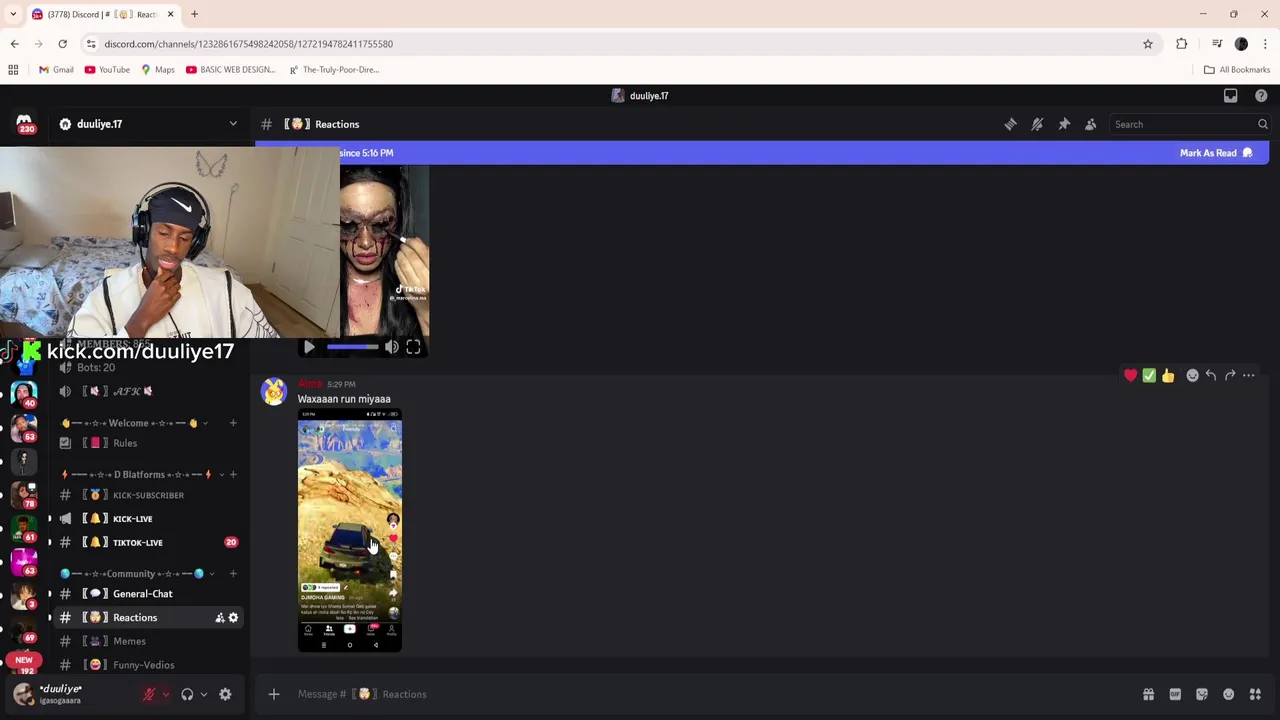The height and width of the screenshot is (720, 1280).
Task: Open the Discord help question-mark icon
Action: click(x=1261, y=96)
